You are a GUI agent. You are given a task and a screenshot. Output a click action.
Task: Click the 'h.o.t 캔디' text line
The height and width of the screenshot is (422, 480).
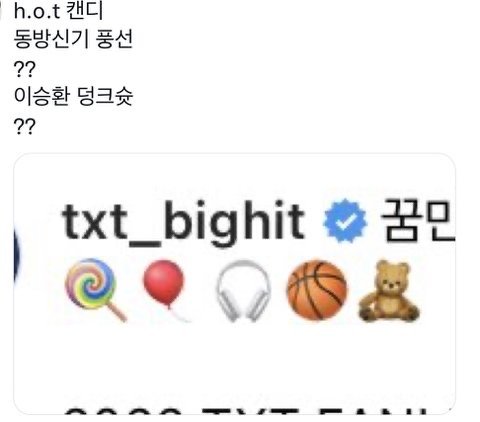coord(59,11)
